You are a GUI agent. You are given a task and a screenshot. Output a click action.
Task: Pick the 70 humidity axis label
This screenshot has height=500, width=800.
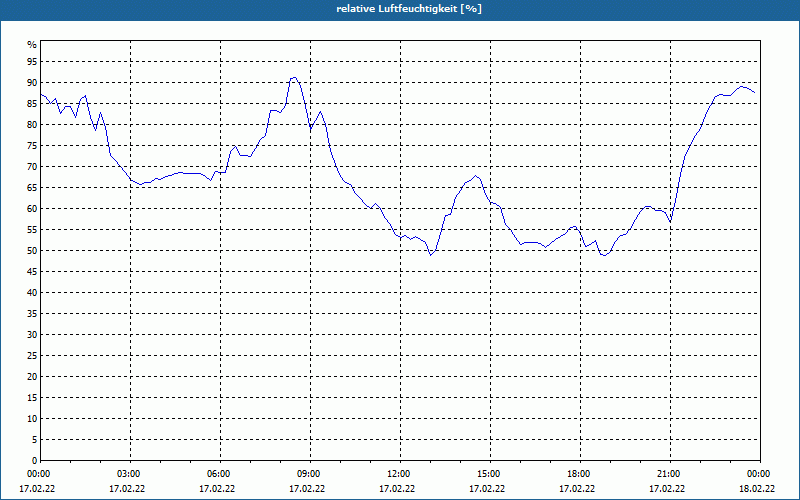point(32,167)
